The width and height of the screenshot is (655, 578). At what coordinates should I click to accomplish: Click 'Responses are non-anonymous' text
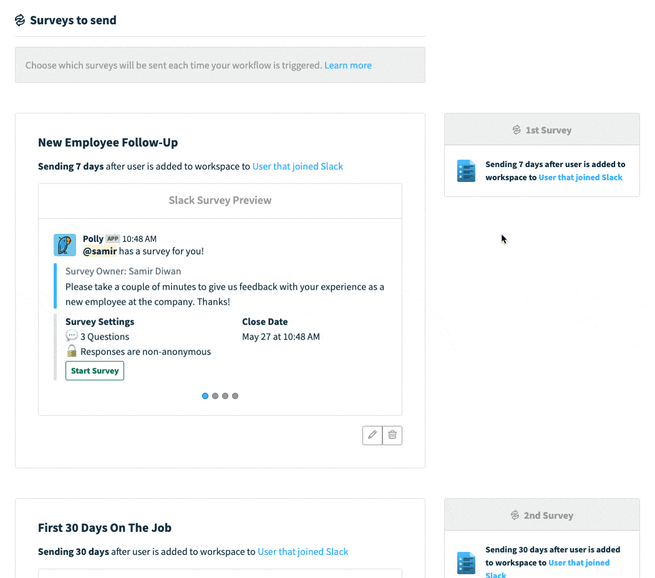coord(146,352)
